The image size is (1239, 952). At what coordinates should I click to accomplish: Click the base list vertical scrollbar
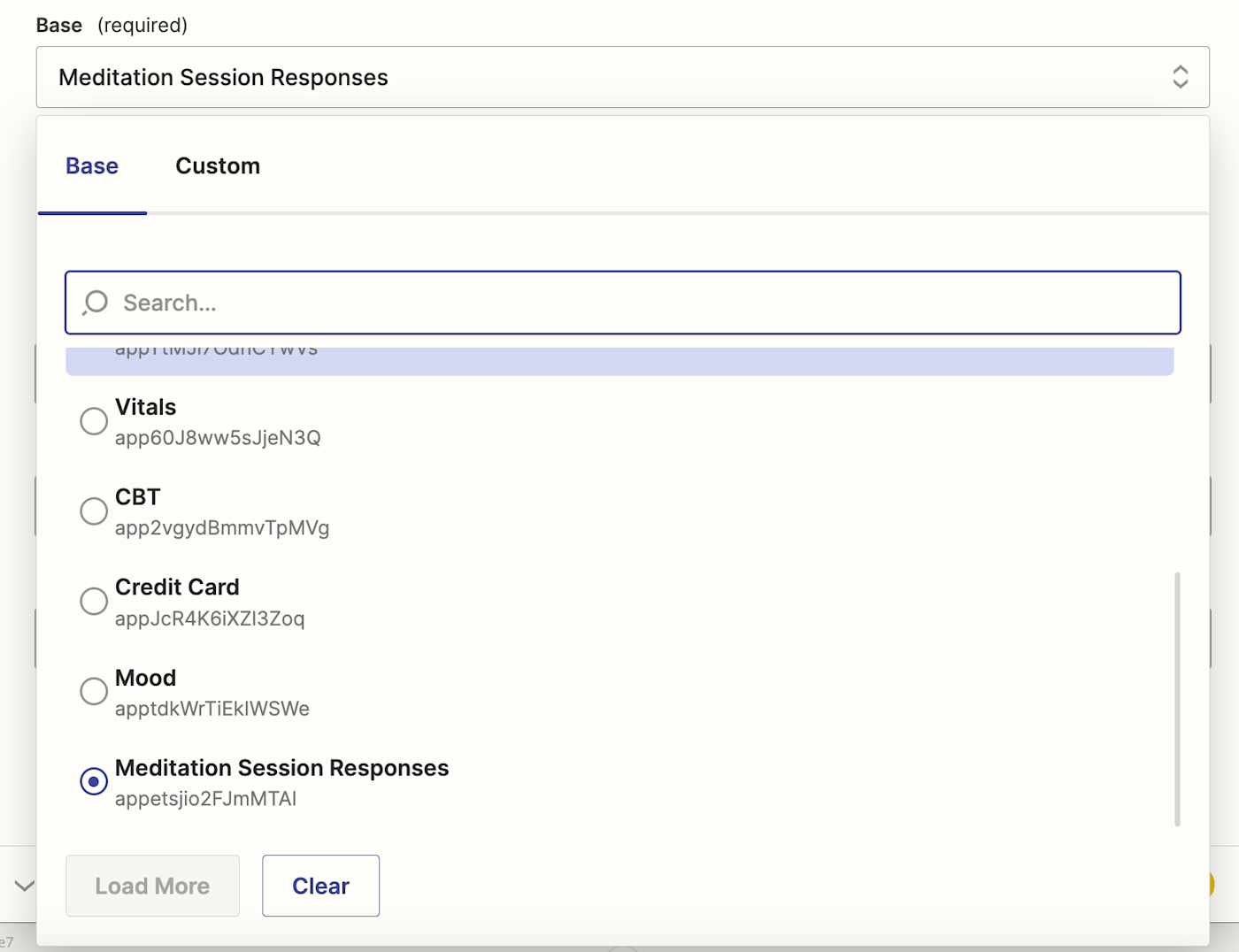tap(1177, 699)
